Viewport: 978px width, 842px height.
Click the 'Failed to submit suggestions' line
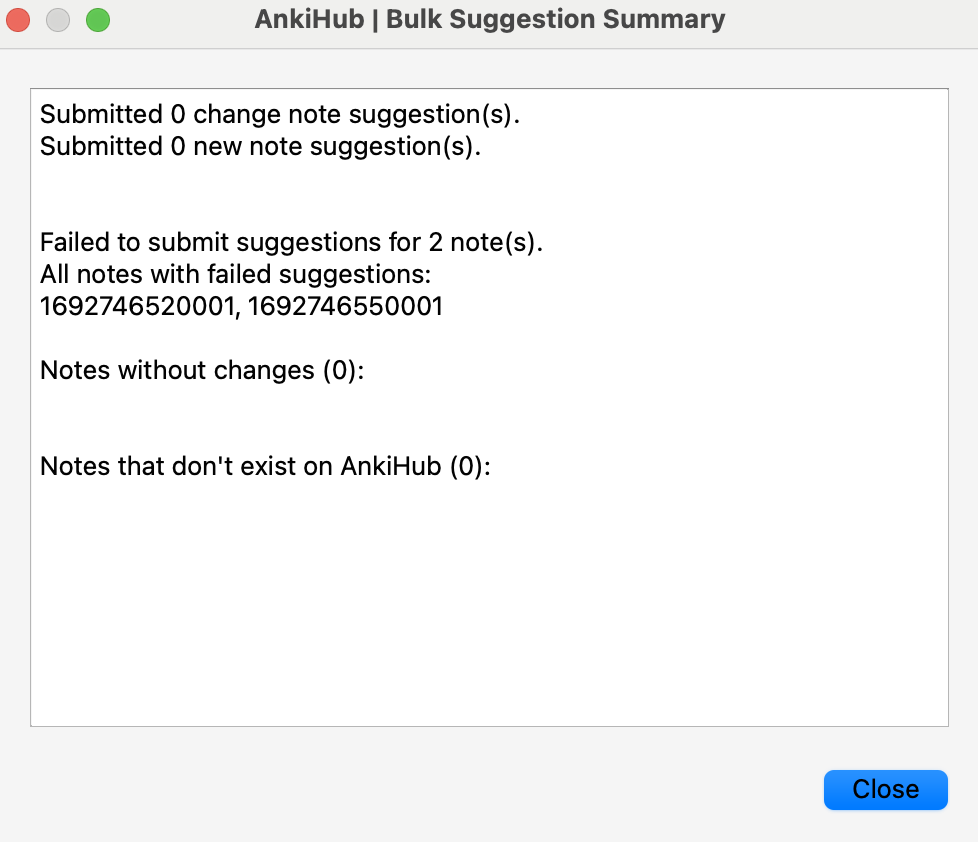(291, 243)
